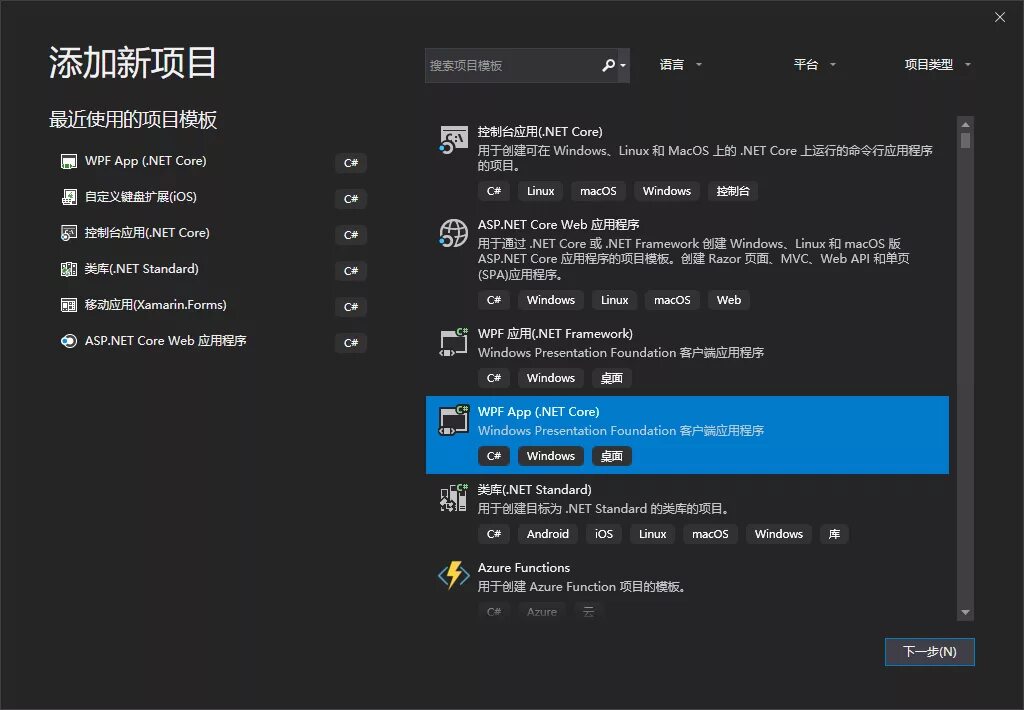Click the Web tag under ASP.NET Core
This screenshot has height=710, width=1024.
pyautogui.click(x=729, y=300)
